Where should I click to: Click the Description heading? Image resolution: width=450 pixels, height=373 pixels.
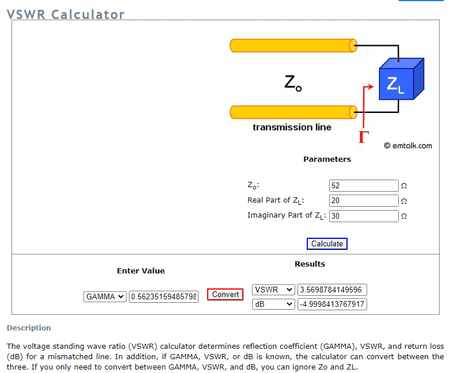(29, 328)
